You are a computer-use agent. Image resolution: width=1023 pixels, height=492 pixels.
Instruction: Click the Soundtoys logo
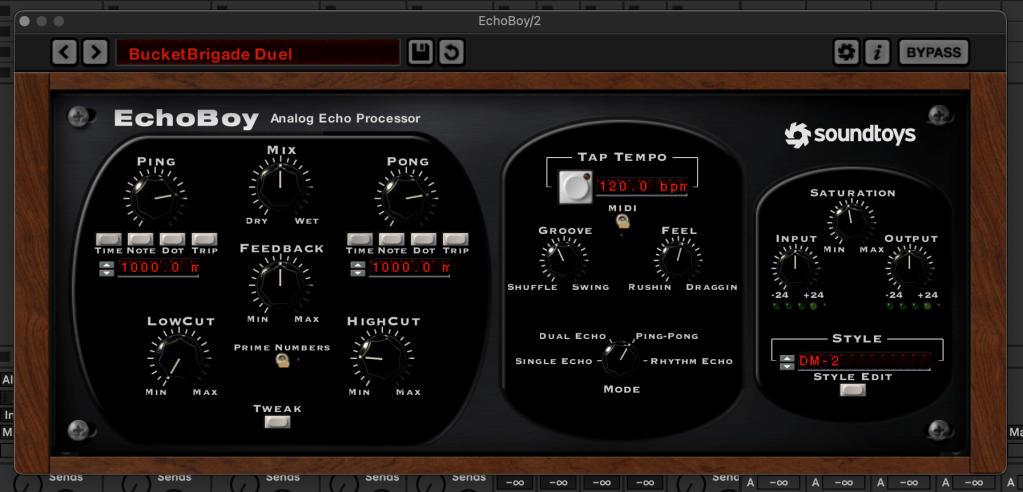pos(850,134)
